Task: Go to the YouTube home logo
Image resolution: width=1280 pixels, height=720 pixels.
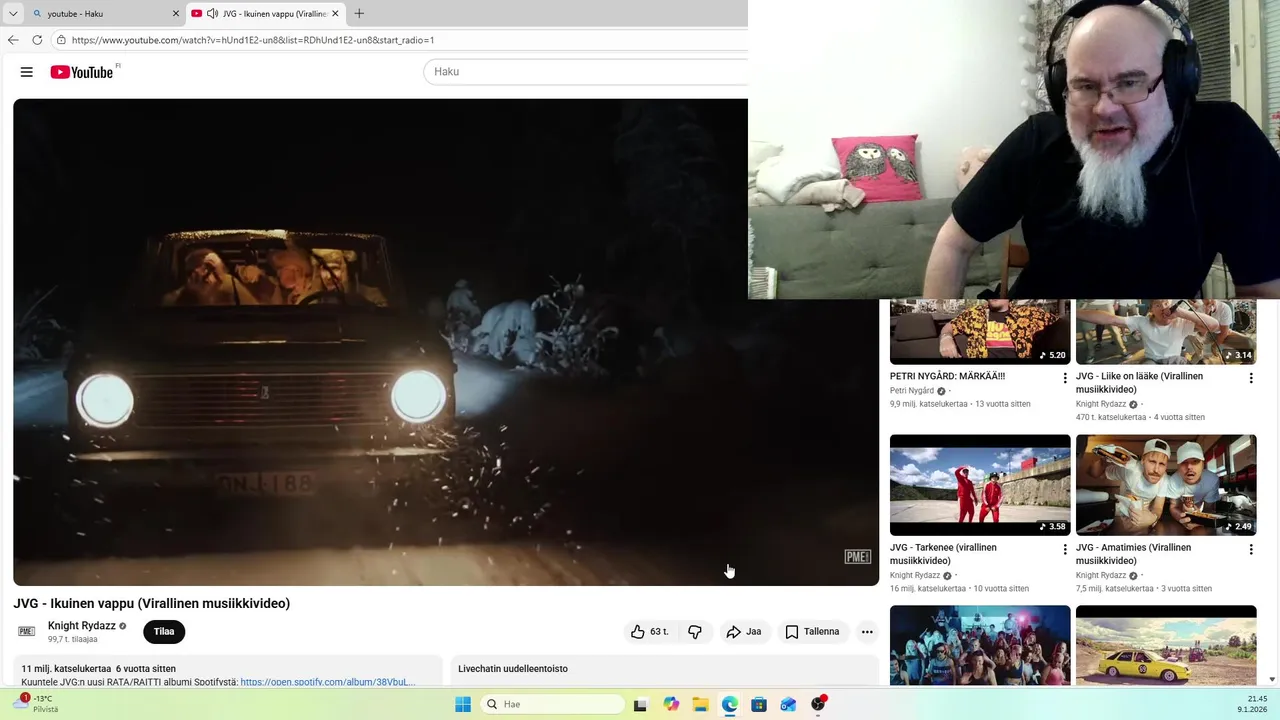Action: (x=82, y=72)
